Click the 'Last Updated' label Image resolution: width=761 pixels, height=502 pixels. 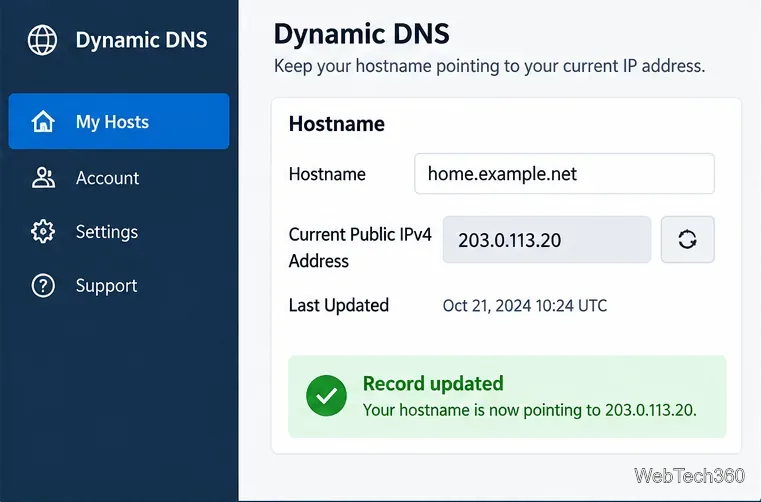[339, 305]
